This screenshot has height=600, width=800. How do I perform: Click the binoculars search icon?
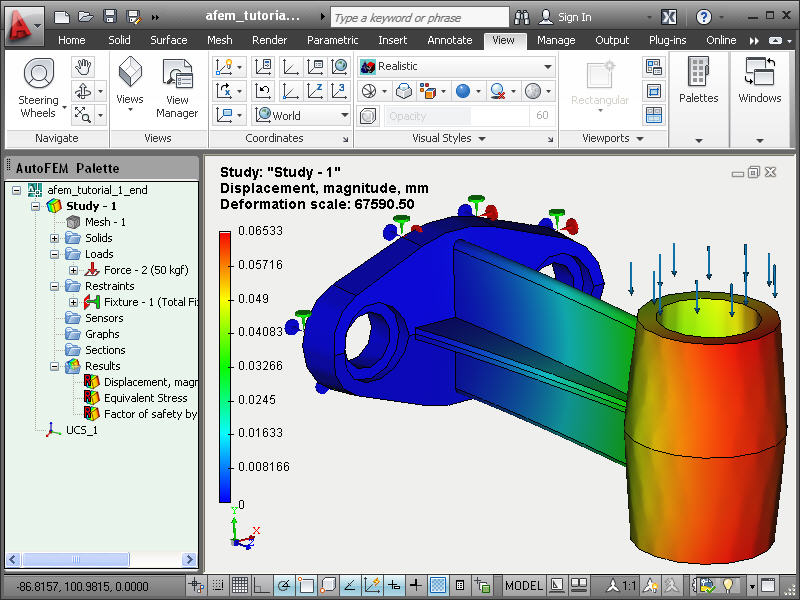521,17
